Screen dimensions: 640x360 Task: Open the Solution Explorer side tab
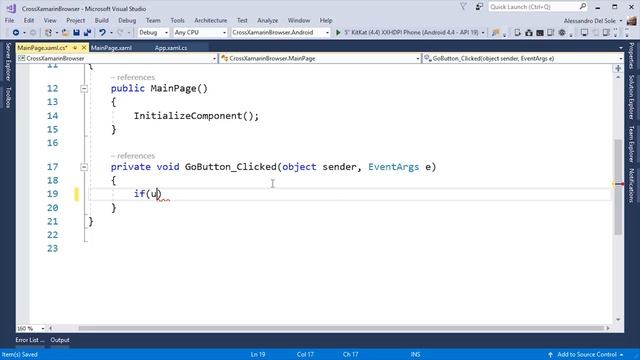click(x=631, y=97)
